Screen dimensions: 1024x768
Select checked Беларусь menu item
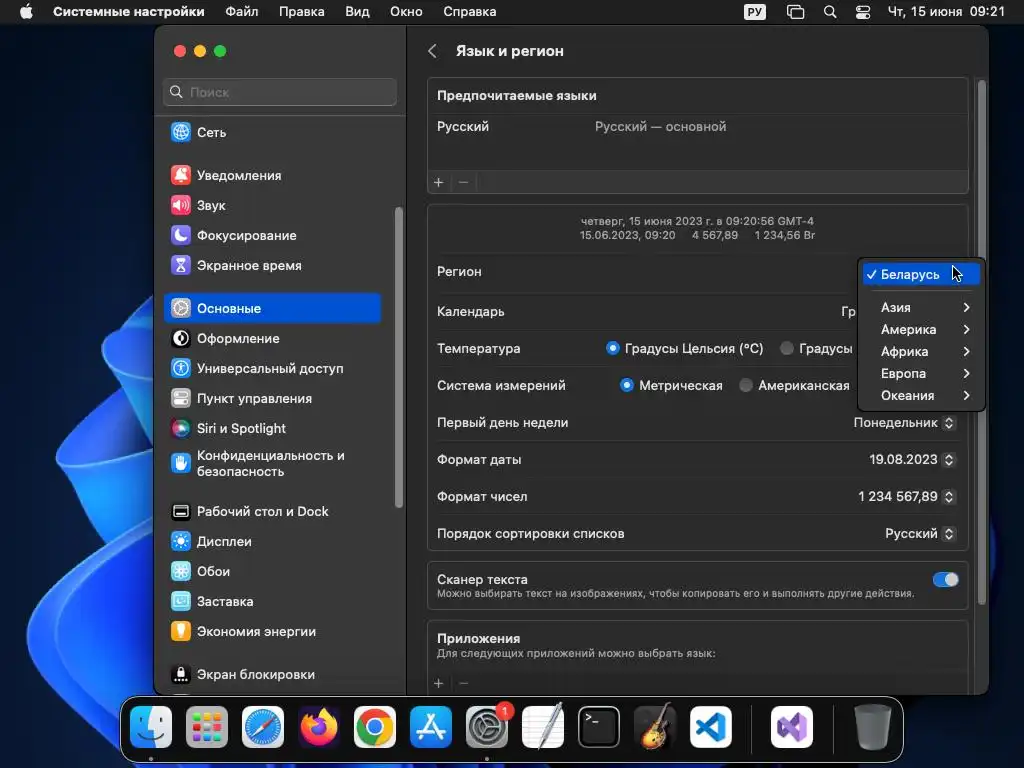pyautogui.click(x=921, y=274)
